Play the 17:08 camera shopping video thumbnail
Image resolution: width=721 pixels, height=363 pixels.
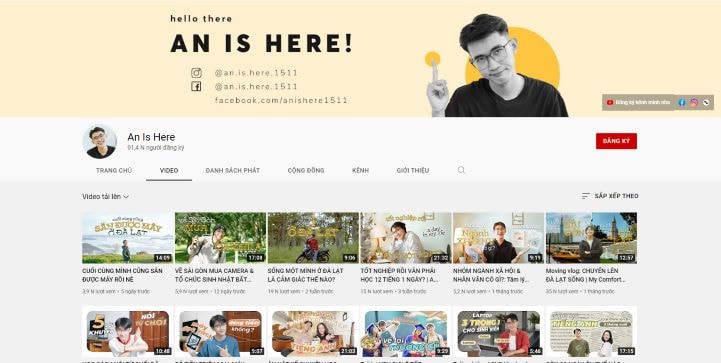(x=220, y=237)
